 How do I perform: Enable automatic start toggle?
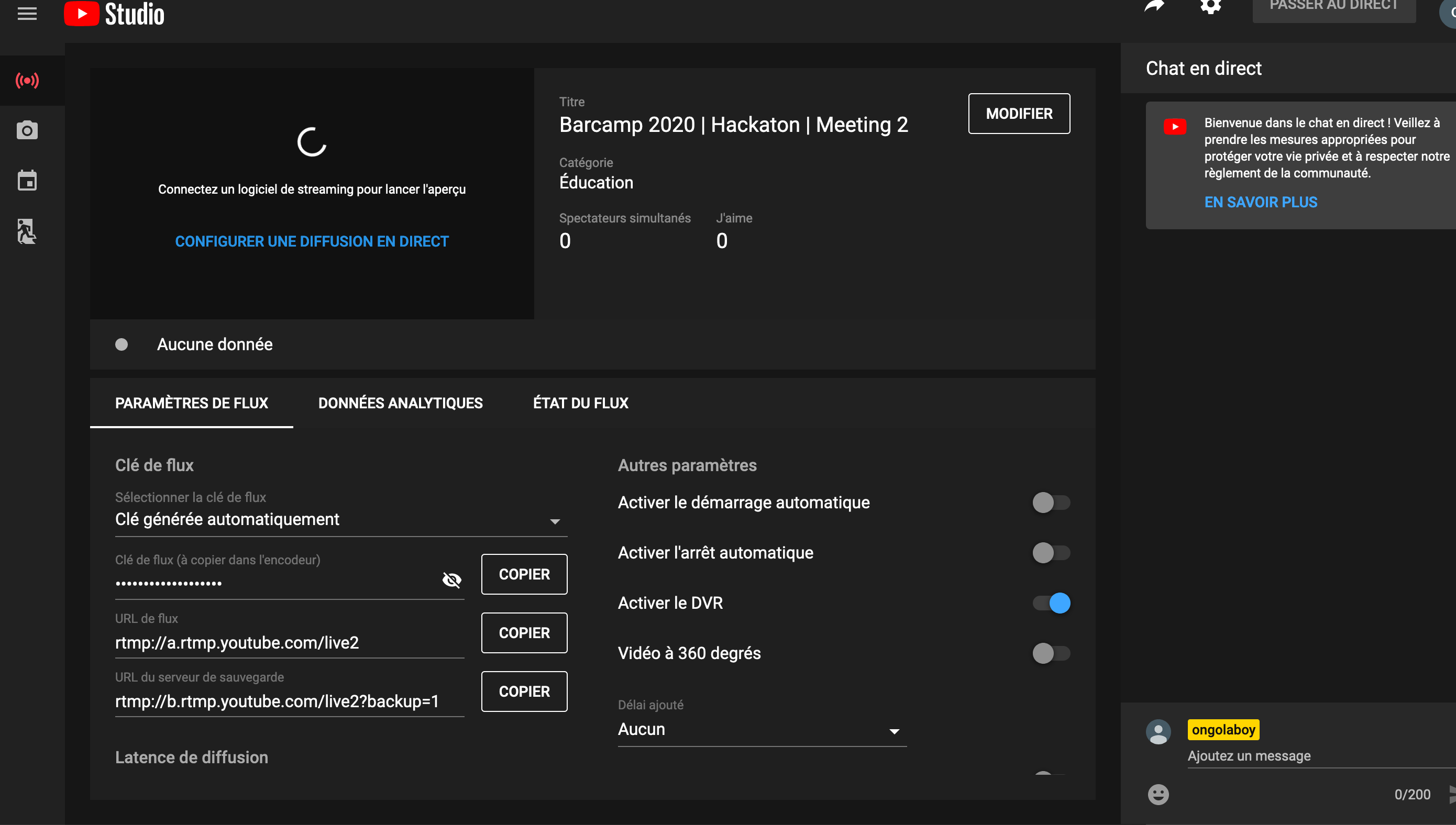[1051, 503]
